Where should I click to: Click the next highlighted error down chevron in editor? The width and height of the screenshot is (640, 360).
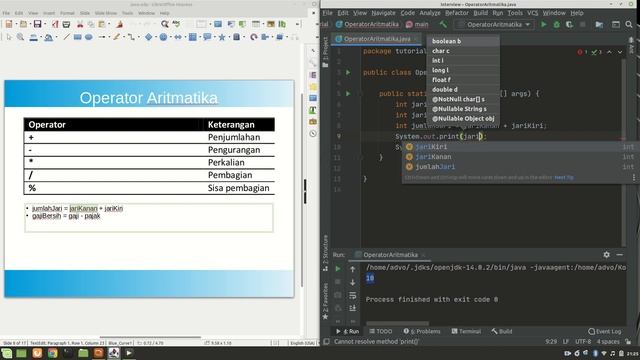pyautogui.click(x=620, y=52)
